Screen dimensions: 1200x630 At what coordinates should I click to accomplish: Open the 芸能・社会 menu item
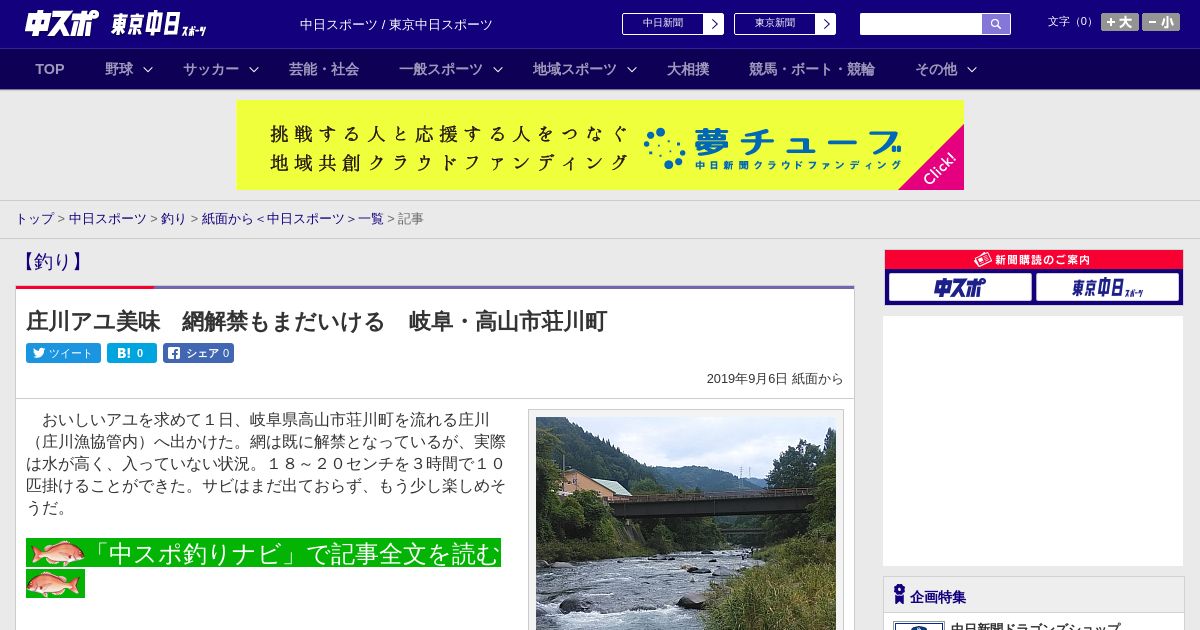click(x=324, y=69)
